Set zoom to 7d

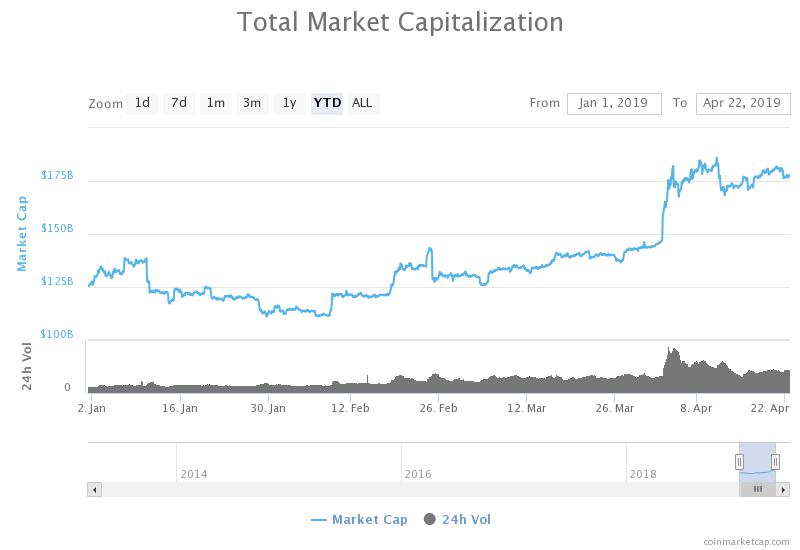(x=179, y=103)
